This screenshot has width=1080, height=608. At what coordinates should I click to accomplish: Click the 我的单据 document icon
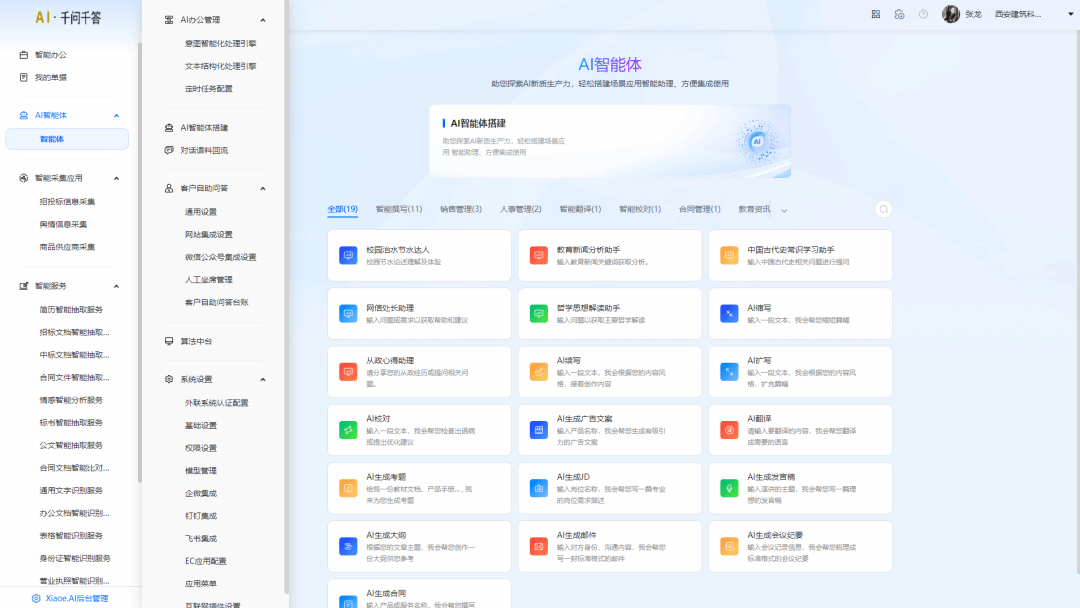(x=23, y=77)
